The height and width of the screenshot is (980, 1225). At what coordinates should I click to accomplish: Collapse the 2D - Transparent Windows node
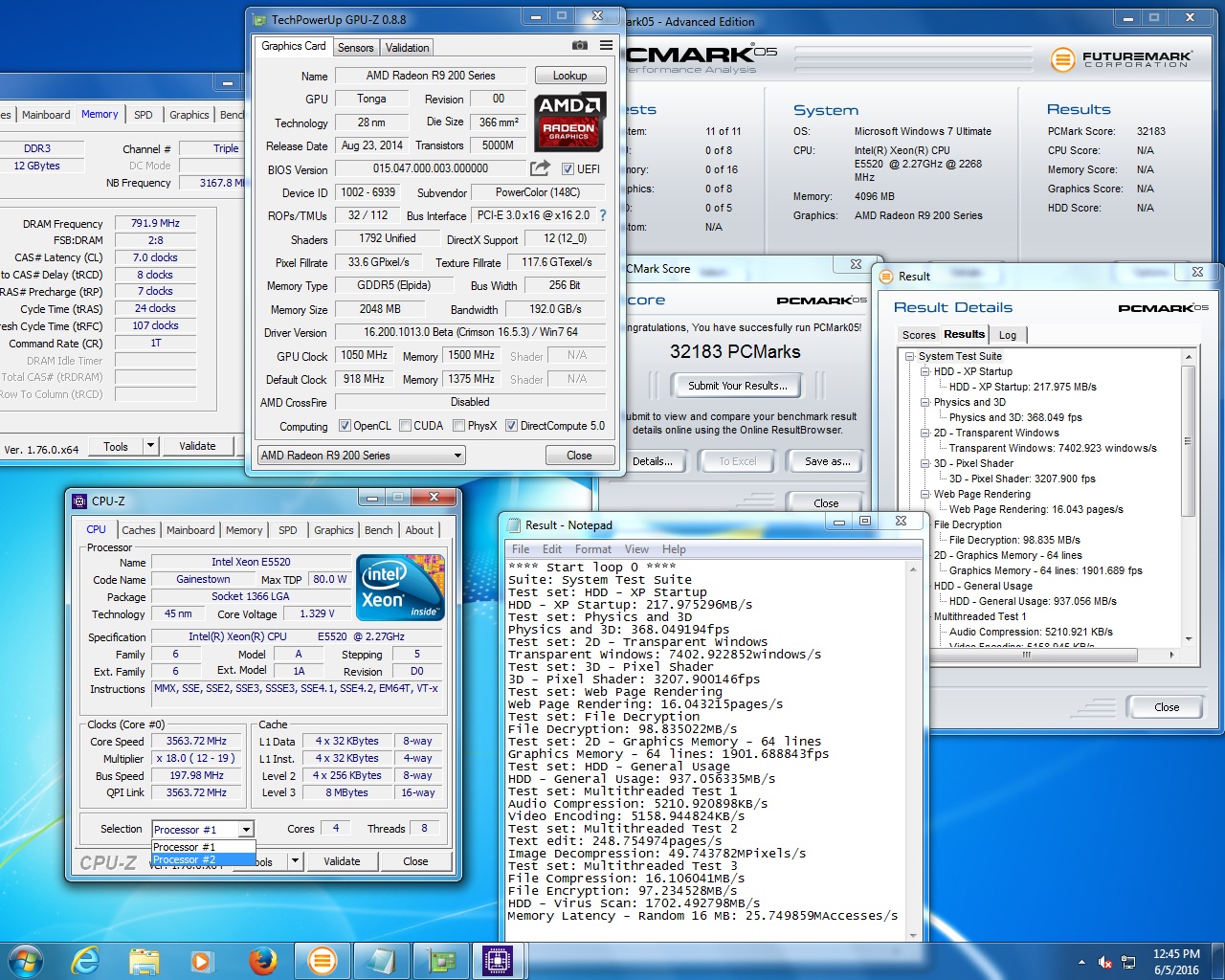[x=924, y=433]
